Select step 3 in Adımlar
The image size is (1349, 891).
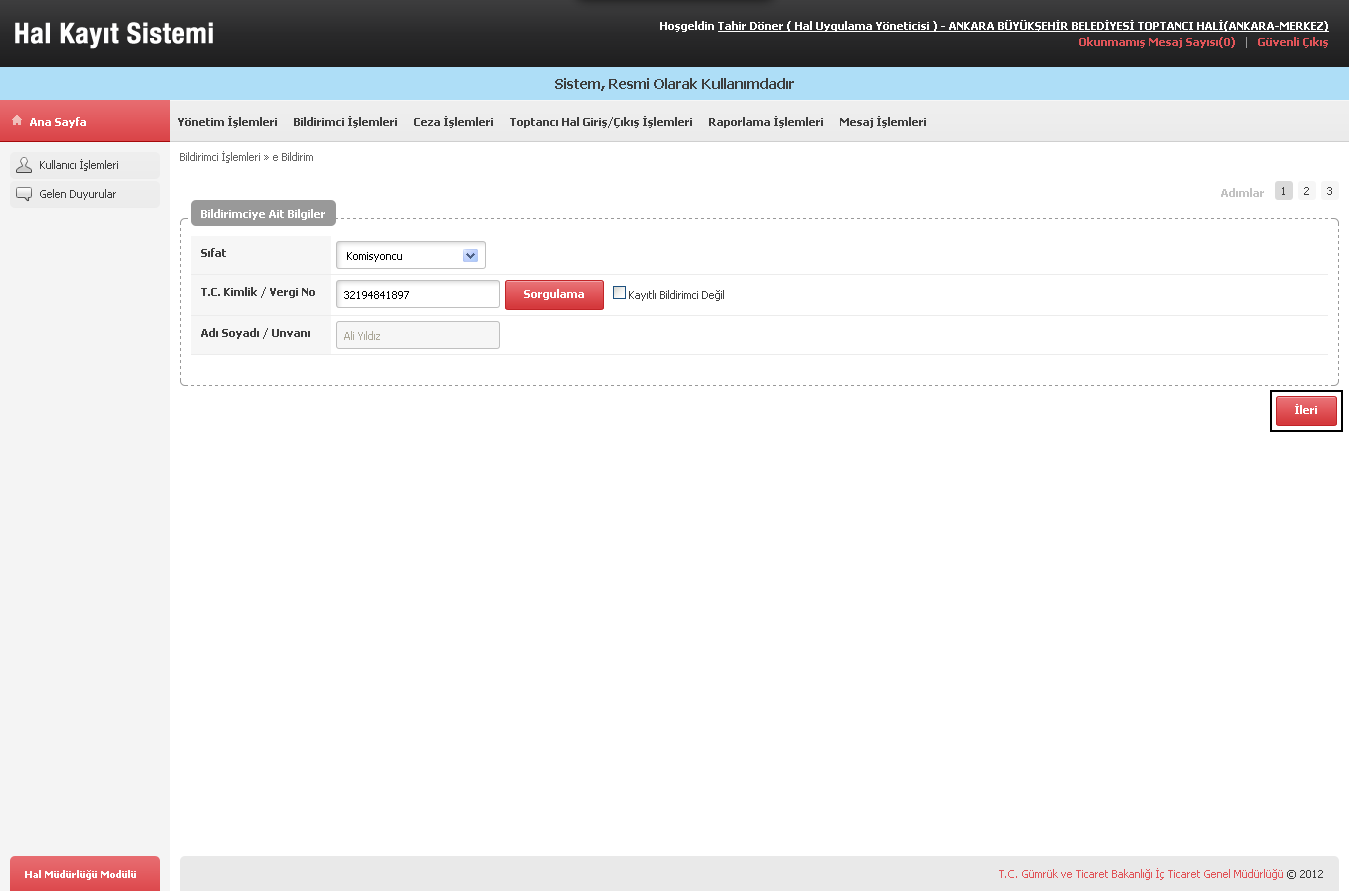1329,191
